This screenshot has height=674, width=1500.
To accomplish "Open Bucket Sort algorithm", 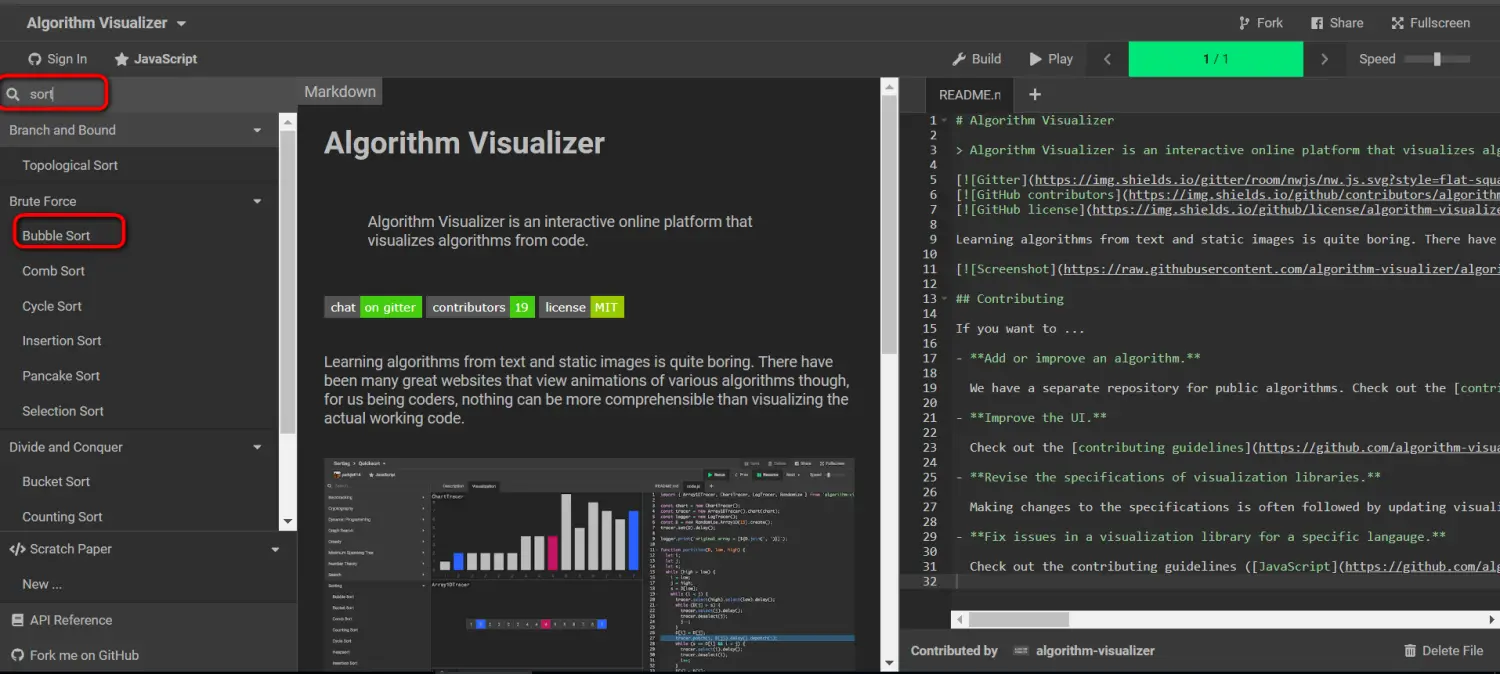I will coord(56,481).
